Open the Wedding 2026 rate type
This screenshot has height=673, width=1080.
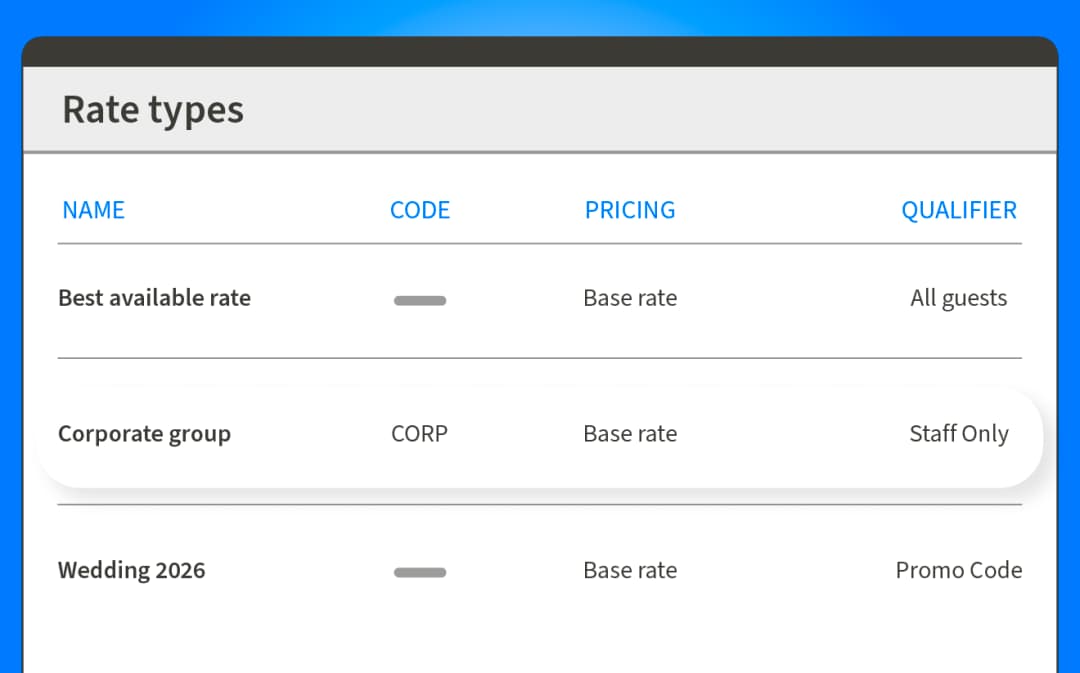(131, 571)
